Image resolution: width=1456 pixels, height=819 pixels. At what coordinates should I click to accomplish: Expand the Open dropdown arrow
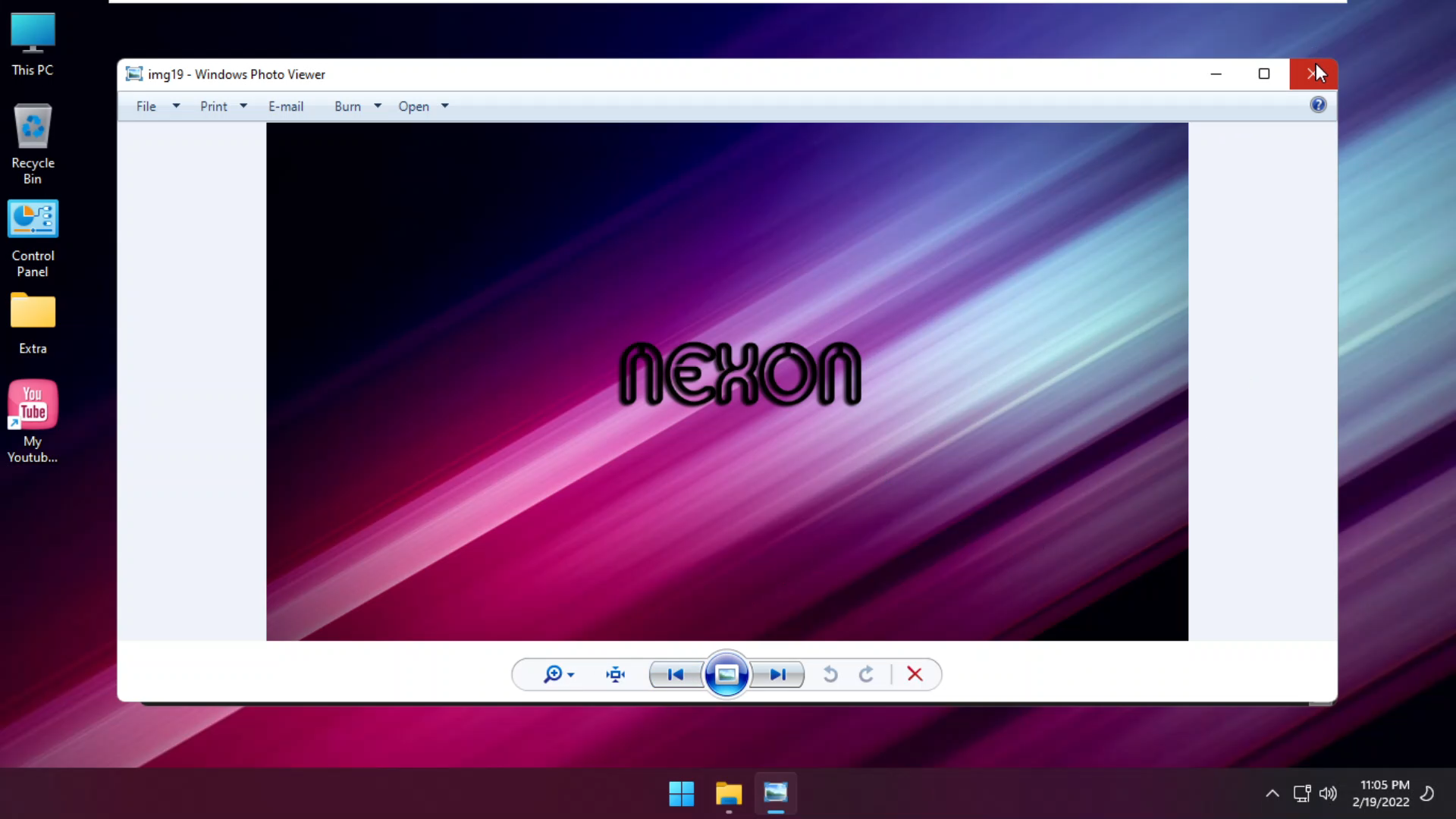click(445, 106)
